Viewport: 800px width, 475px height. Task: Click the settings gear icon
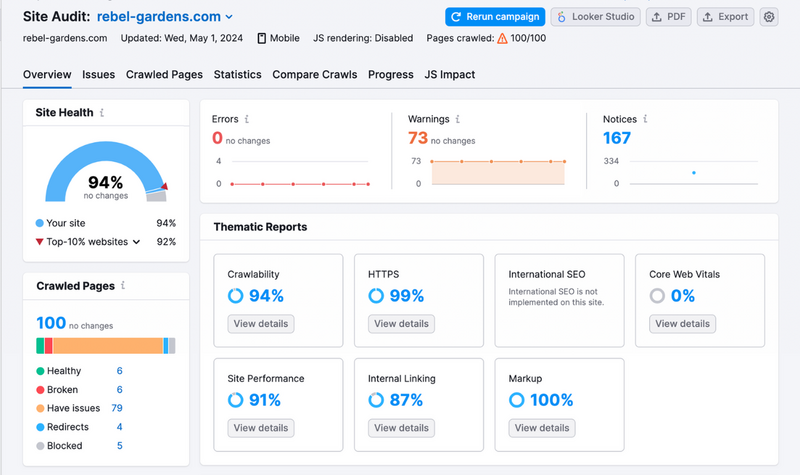click(769, 17)
